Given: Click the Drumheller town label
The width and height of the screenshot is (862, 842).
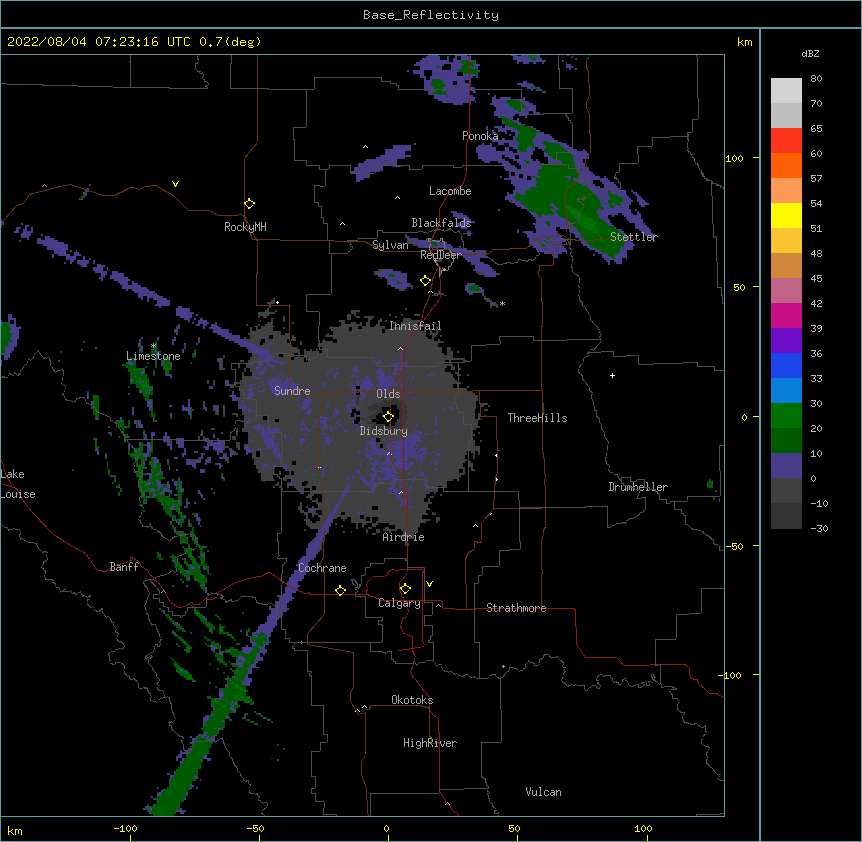Looking at the screenshot, I should pos(638,487).
